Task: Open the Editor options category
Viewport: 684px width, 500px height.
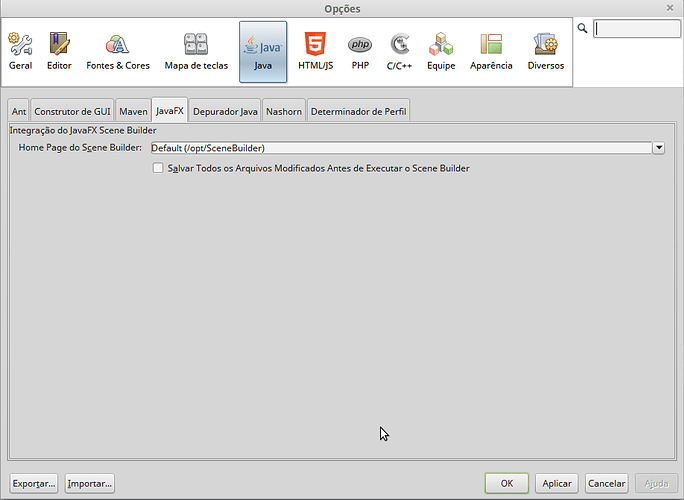Action: [x=59, y=51]
